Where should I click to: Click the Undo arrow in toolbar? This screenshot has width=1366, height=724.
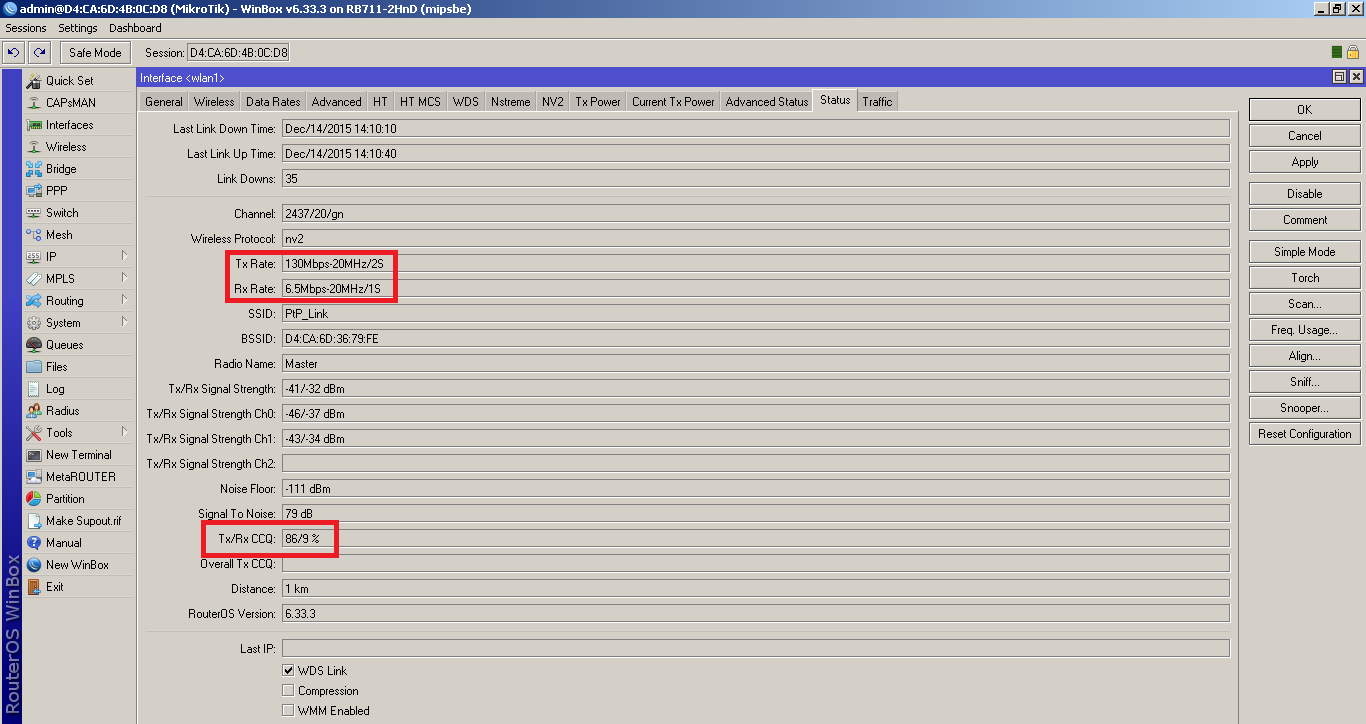pos(14,53)
